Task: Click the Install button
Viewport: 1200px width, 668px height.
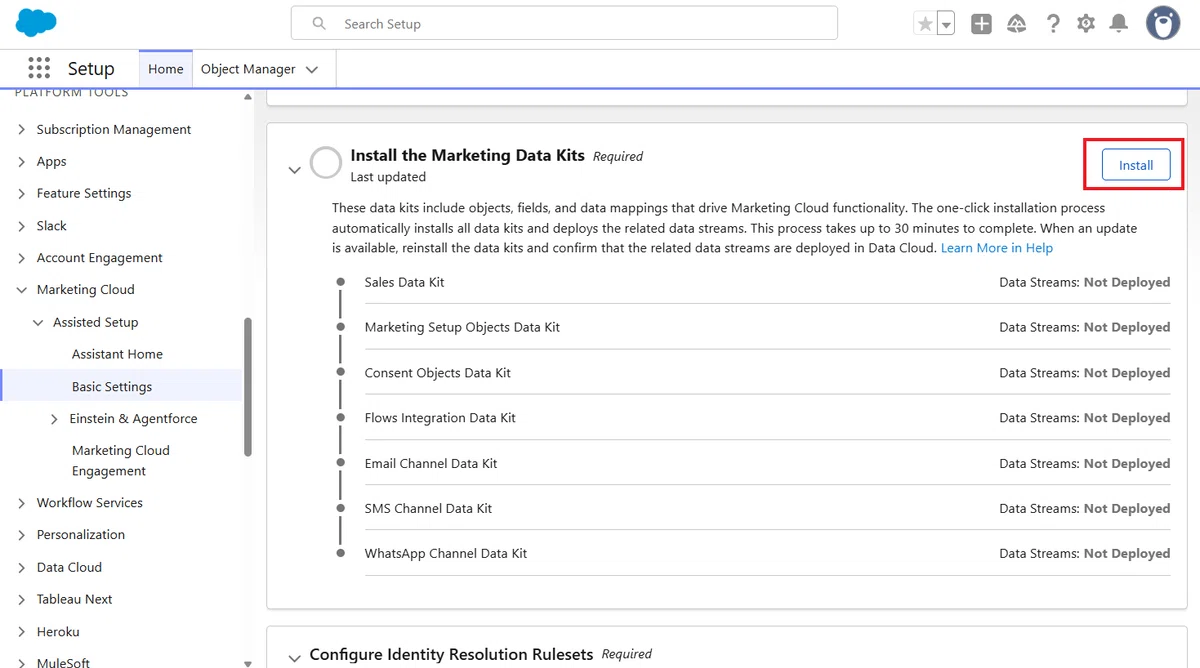Action: pos(1136,165)
